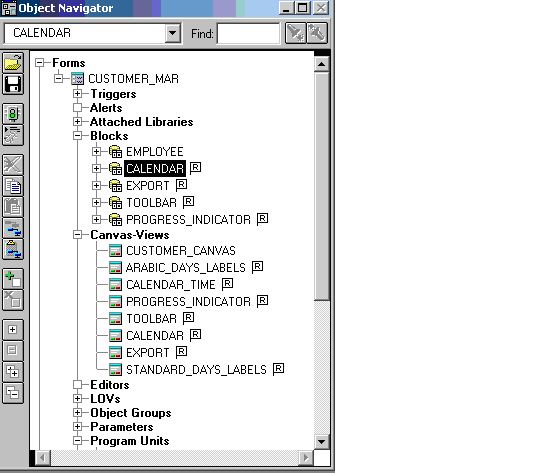The height and width of the screenshot is (473, 547).
Task: Click the Collapse All icon in left toolbar
Action: point(13,393)
